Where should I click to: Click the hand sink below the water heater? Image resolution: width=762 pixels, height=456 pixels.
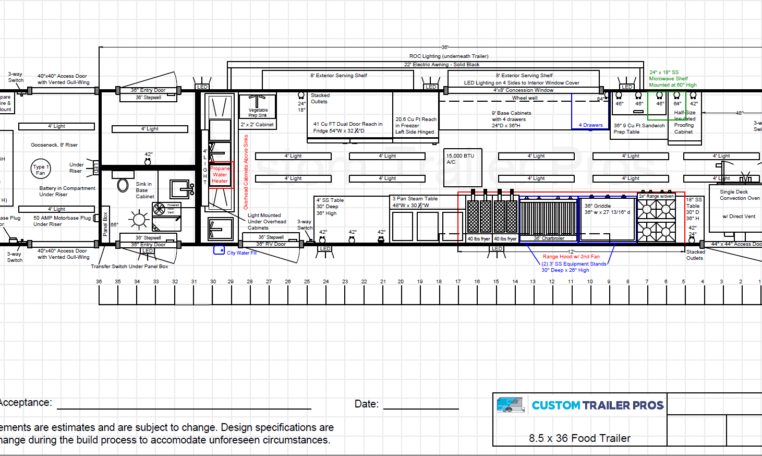click(220, 228)
